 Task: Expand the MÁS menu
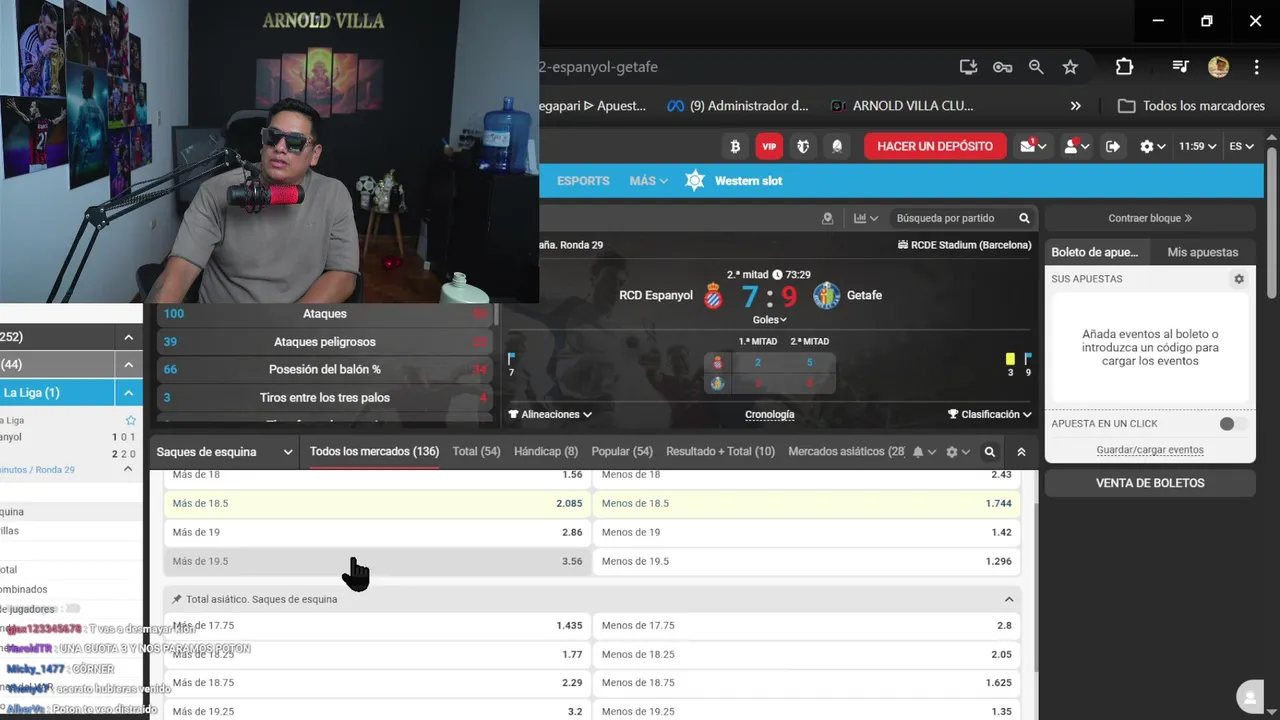(649, 181)
